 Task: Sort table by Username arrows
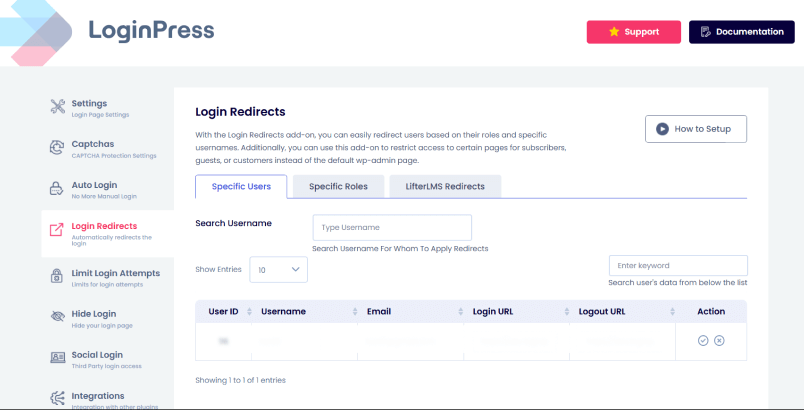(x=355, y=312)
